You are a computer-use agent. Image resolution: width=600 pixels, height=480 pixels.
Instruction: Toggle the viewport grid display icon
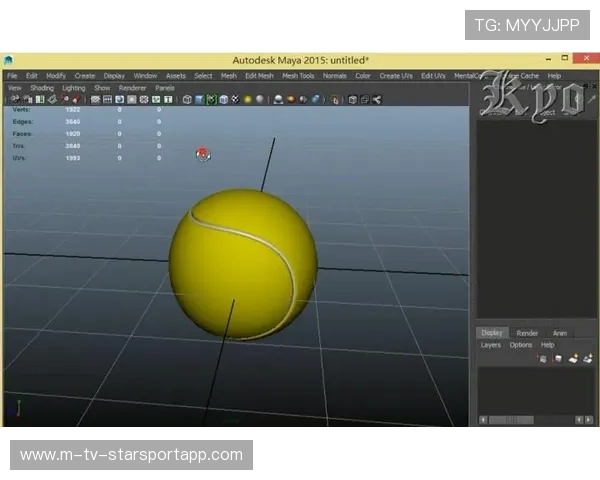pos(96,99)
